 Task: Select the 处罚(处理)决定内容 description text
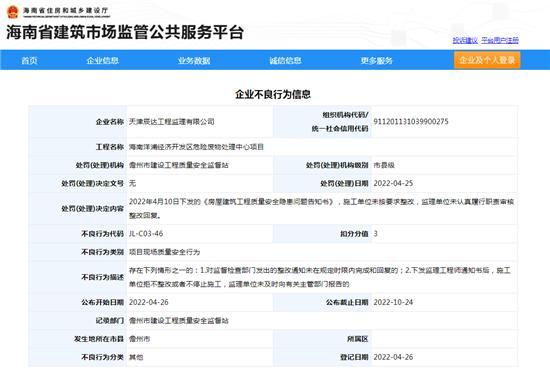coord(321,208)
